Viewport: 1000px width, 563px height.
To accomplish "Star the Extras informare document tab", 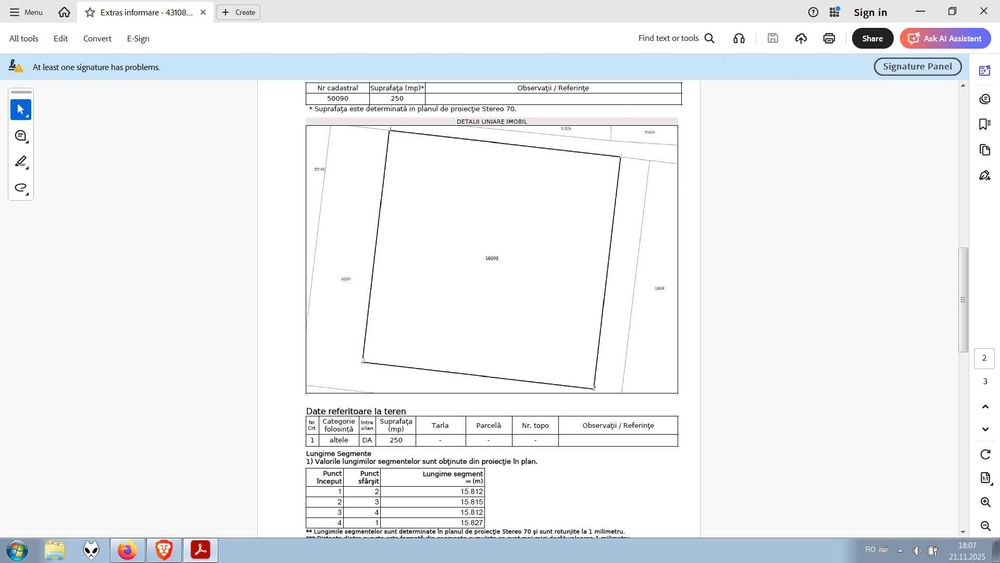I will 90,12.
